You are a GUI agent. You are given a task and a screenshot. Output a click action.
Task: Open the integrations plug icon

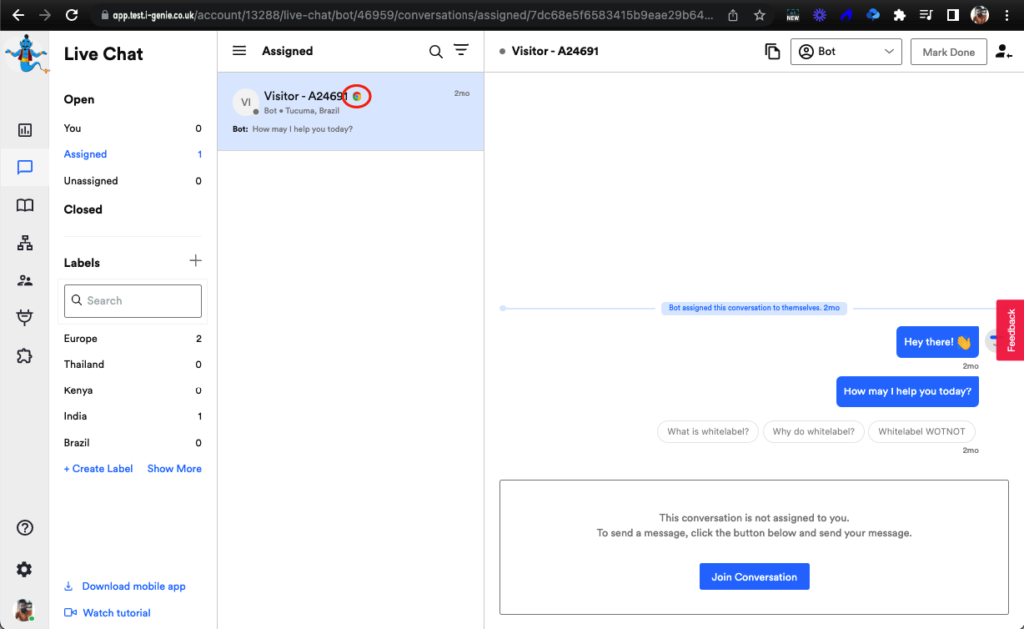point(25,318)
